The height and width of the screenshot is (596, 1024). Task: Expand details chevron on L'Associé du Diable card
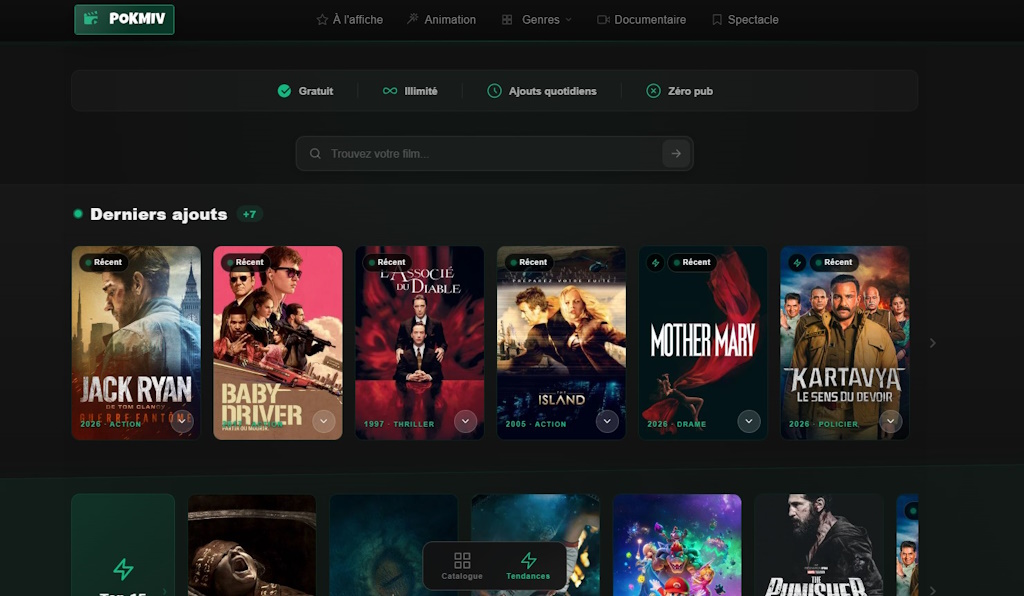coord(466,421)
